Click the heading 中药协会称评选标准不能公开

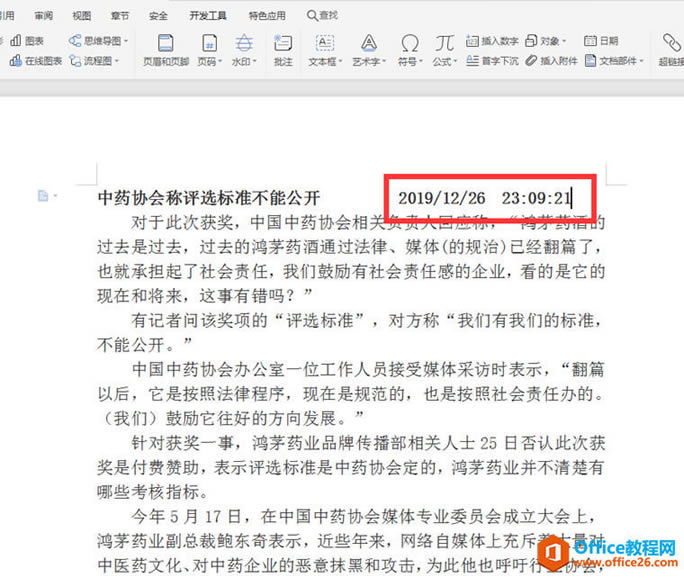[209, 198]
